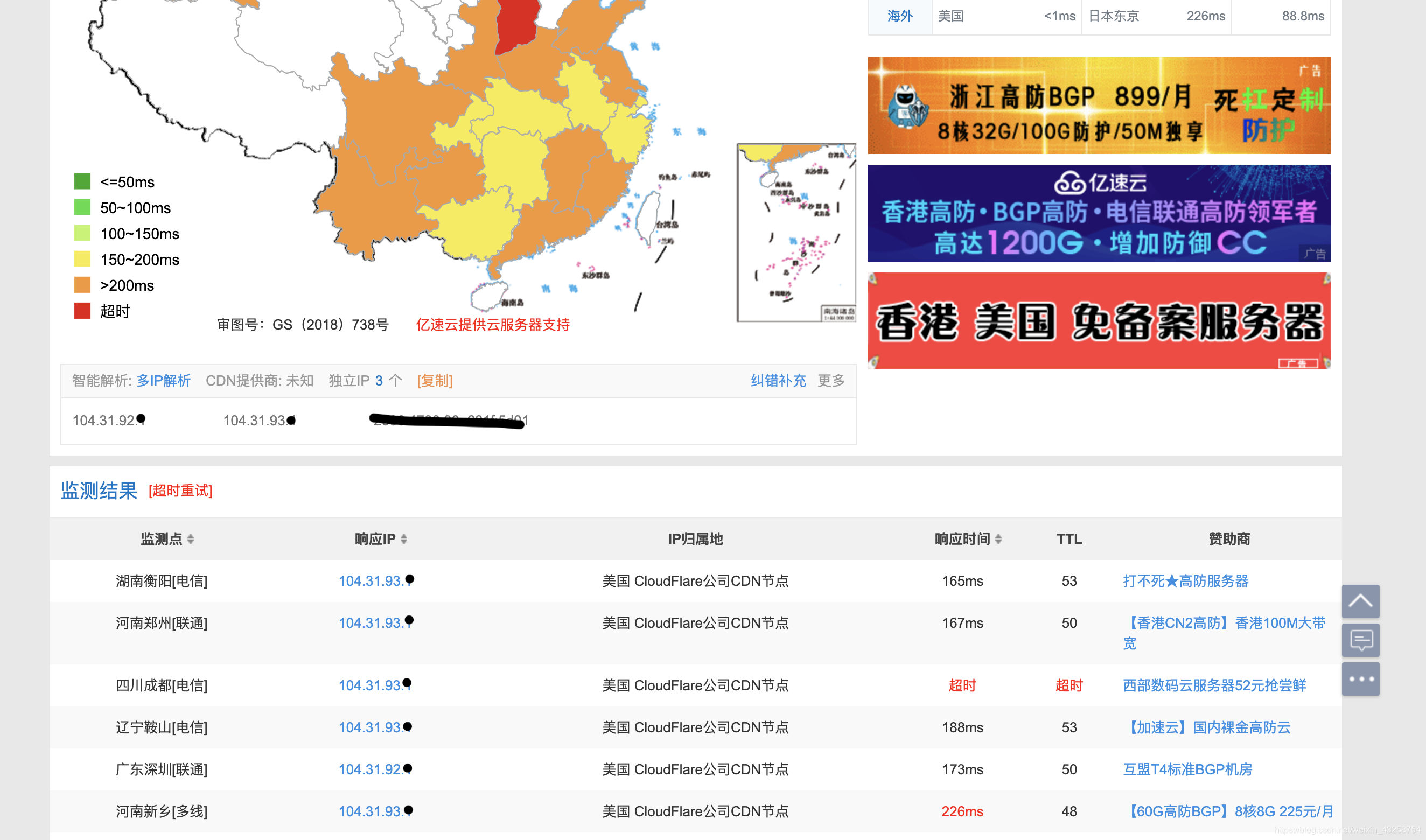Click the South China Sea inset map
The height and width of the screenshot is (840, 1426).
(796, 232)
